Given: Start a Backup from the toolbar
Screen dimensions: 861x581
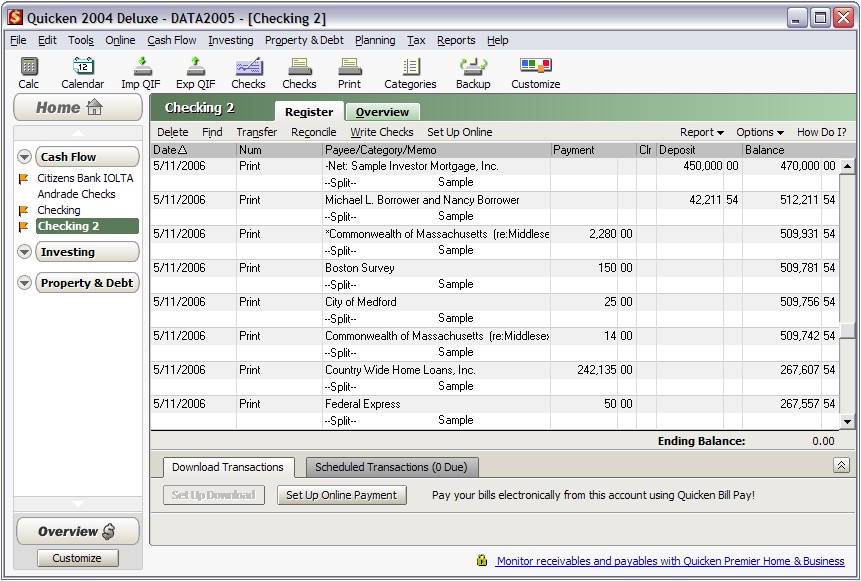Looking at the screenshot, I should click(x=473, y=73).
